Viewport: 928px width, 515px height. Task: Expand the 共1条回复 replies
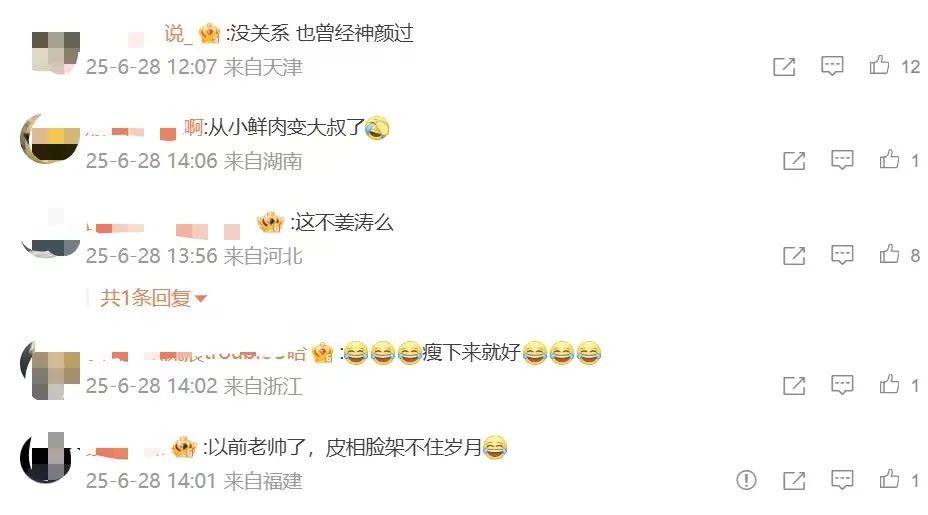(x=153, y=298)
